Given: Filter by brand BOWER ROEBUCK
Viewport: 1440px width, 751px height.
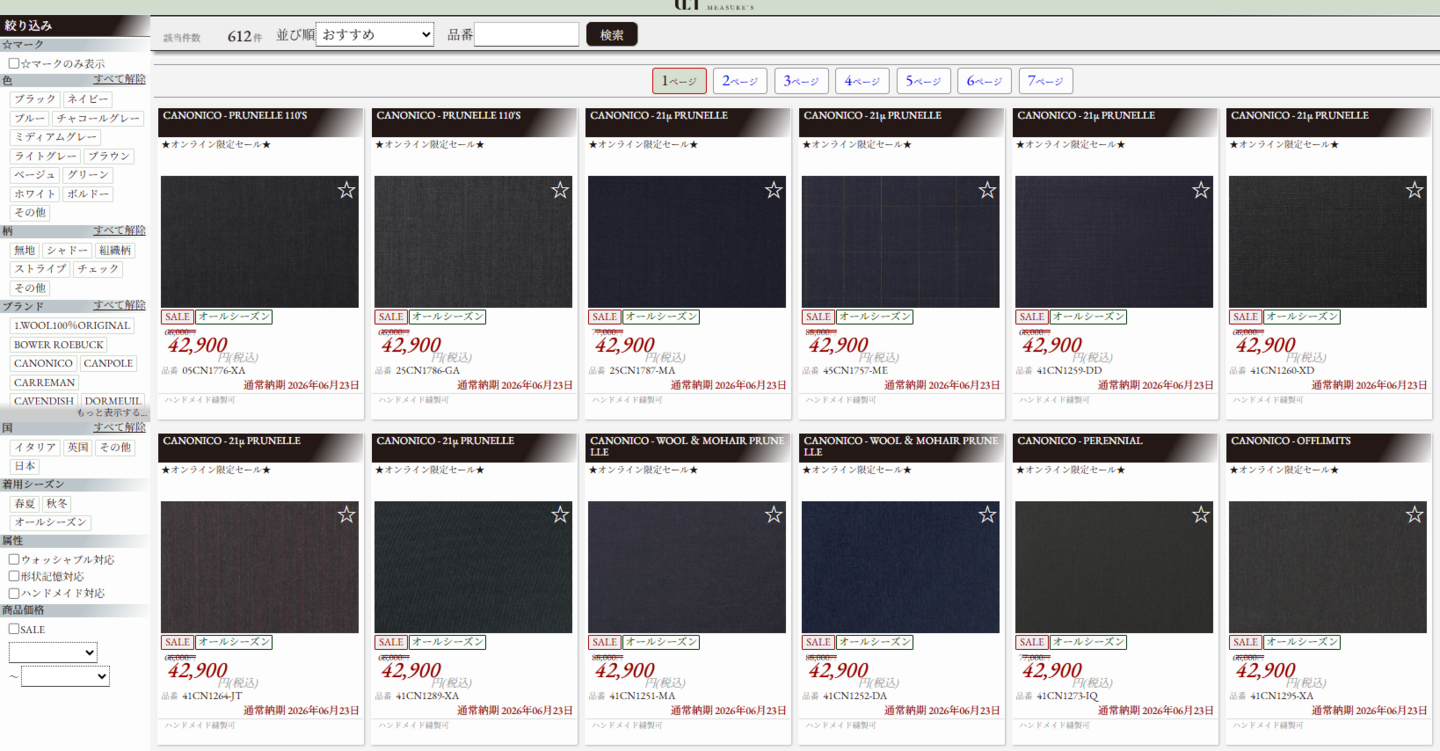Looking at the screenshot, I should (59, 345).
